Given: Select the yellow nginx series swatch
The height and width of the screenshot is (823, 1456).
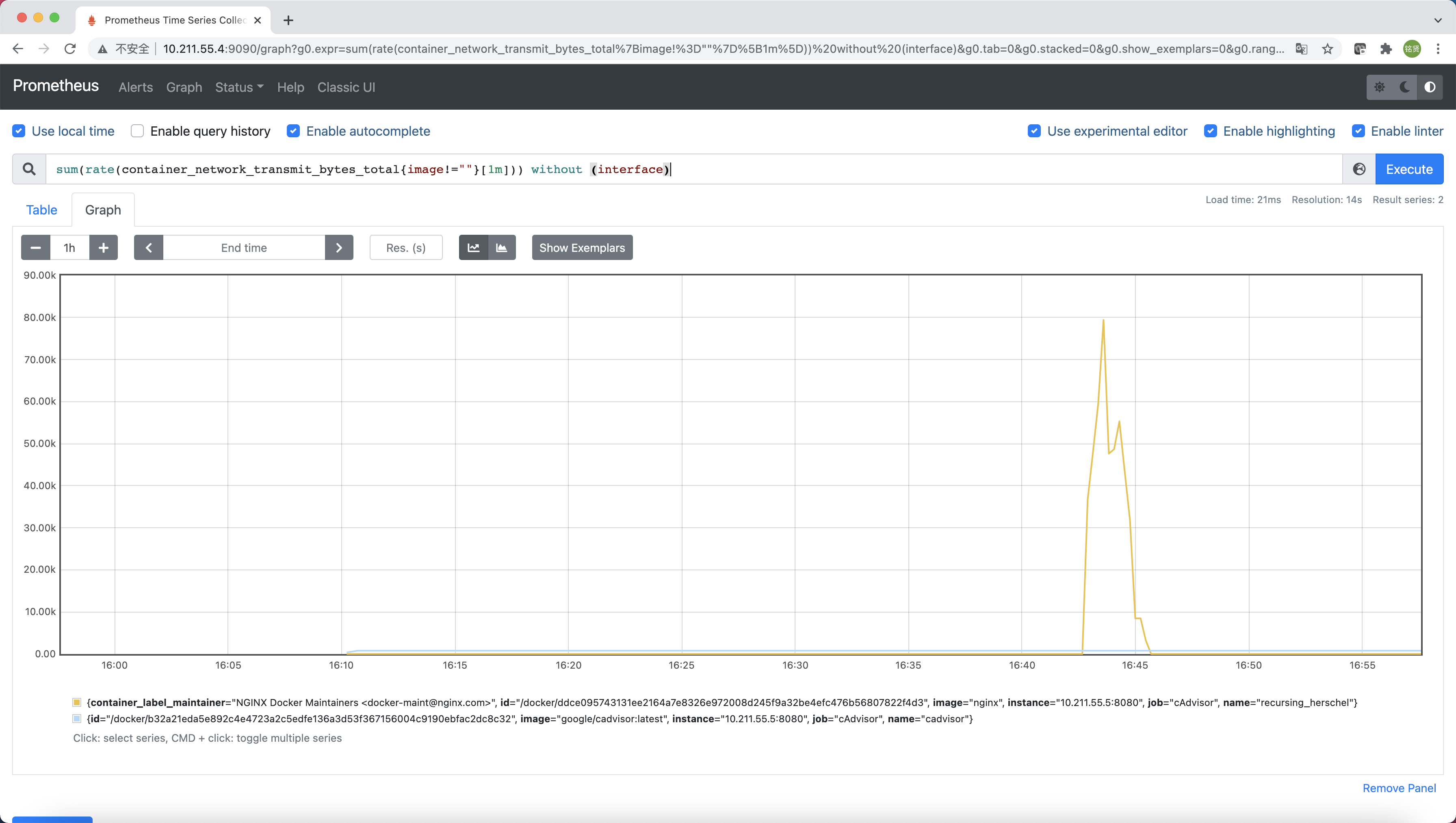Looking at the screenshot, I should (x=77, y=702).
